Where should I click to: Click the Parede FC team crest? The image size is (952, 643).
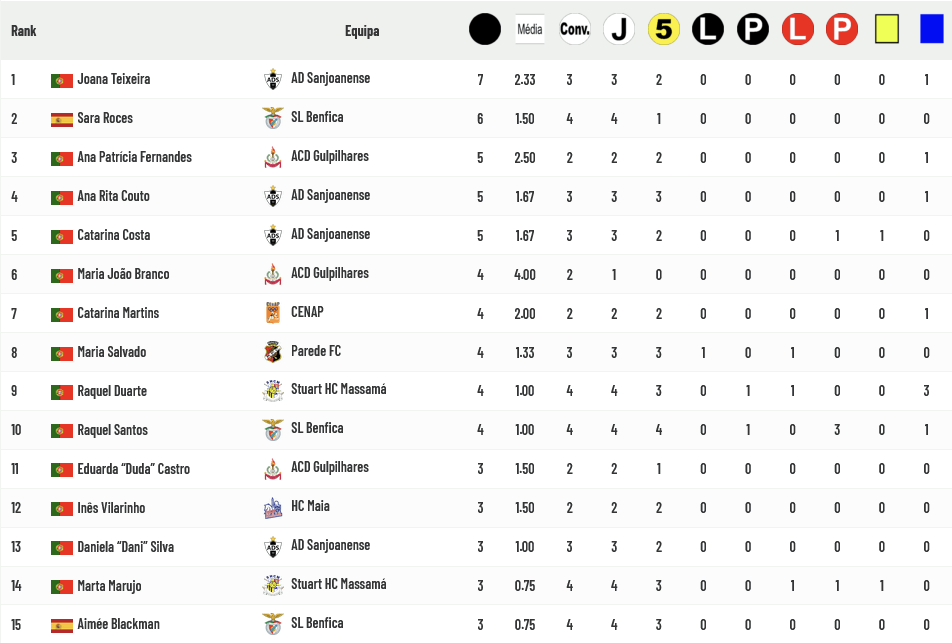click(x=273, y=352)
